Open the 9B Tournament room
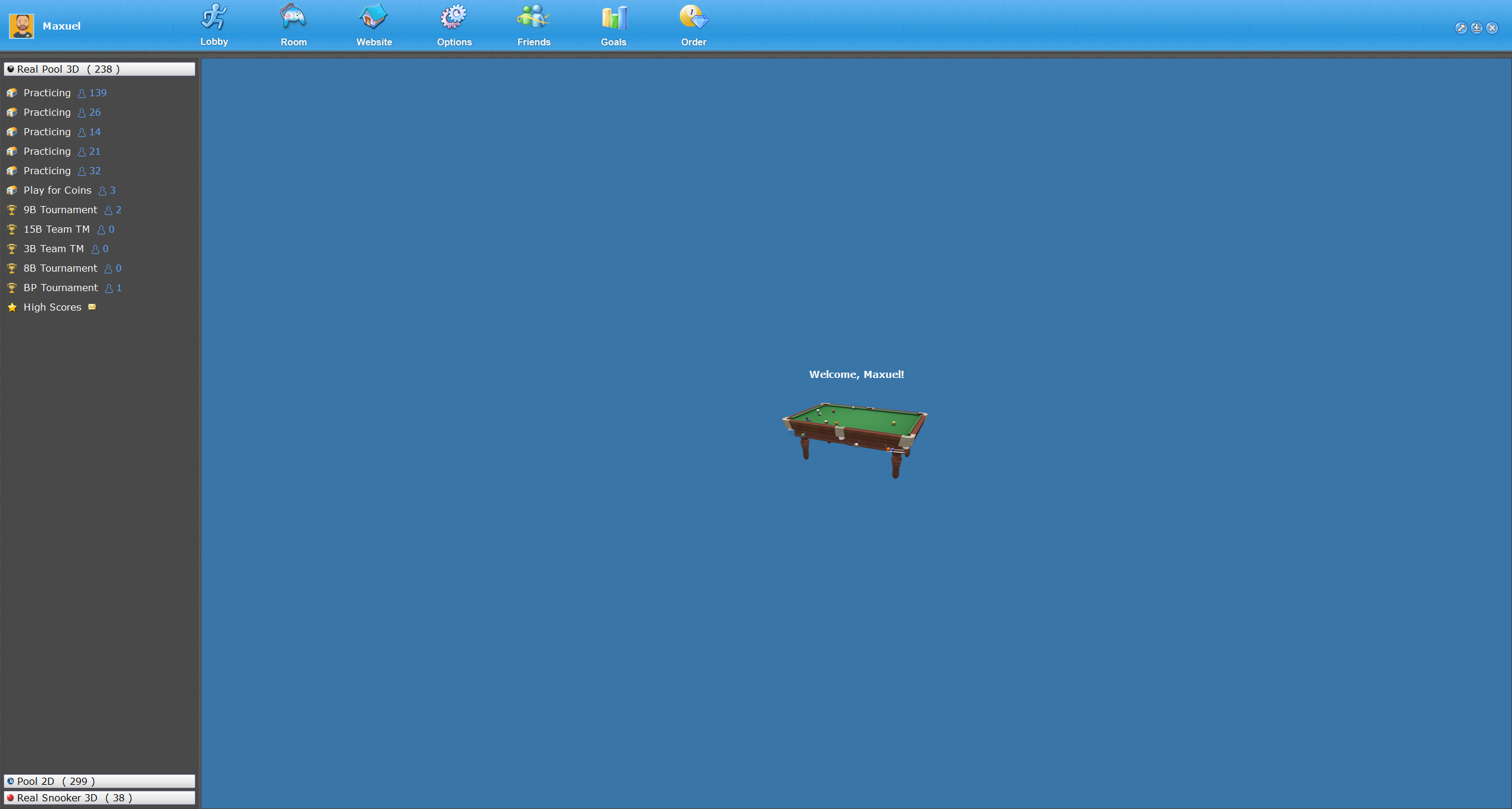Screen dimensions: 1512x809 60,210
